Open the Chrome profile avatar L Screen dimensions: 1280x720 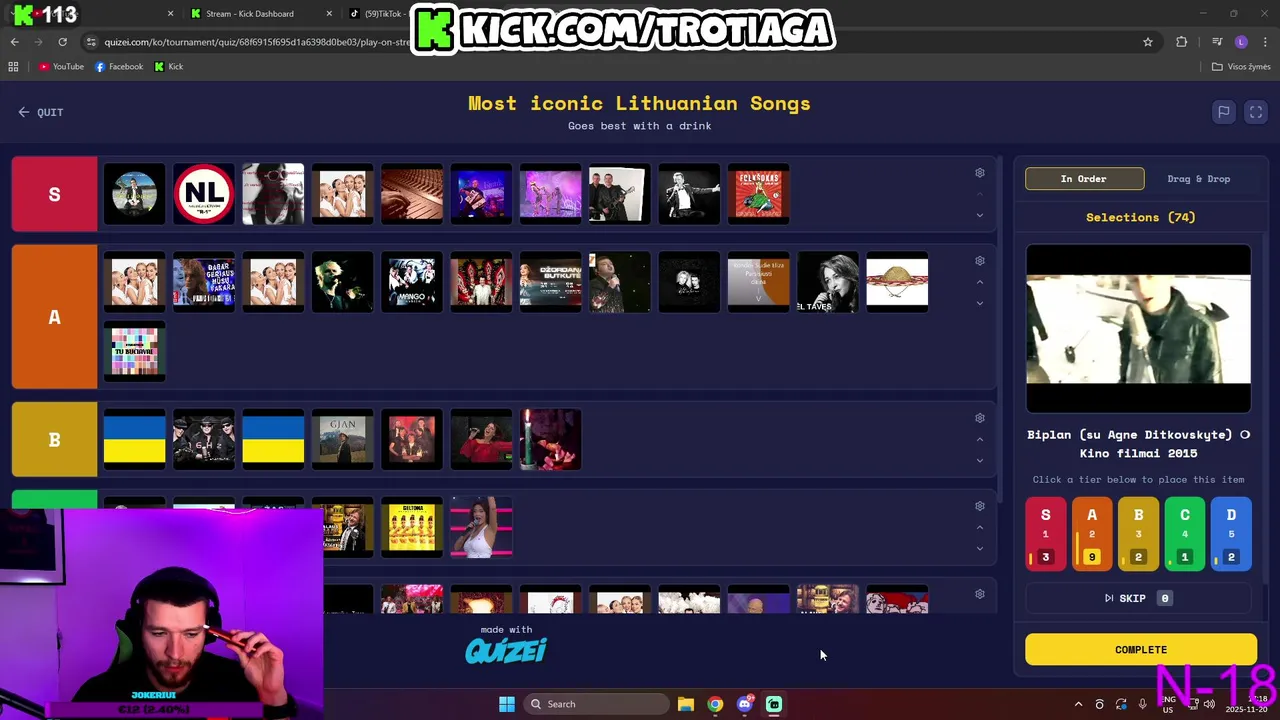coord(1241,42)
